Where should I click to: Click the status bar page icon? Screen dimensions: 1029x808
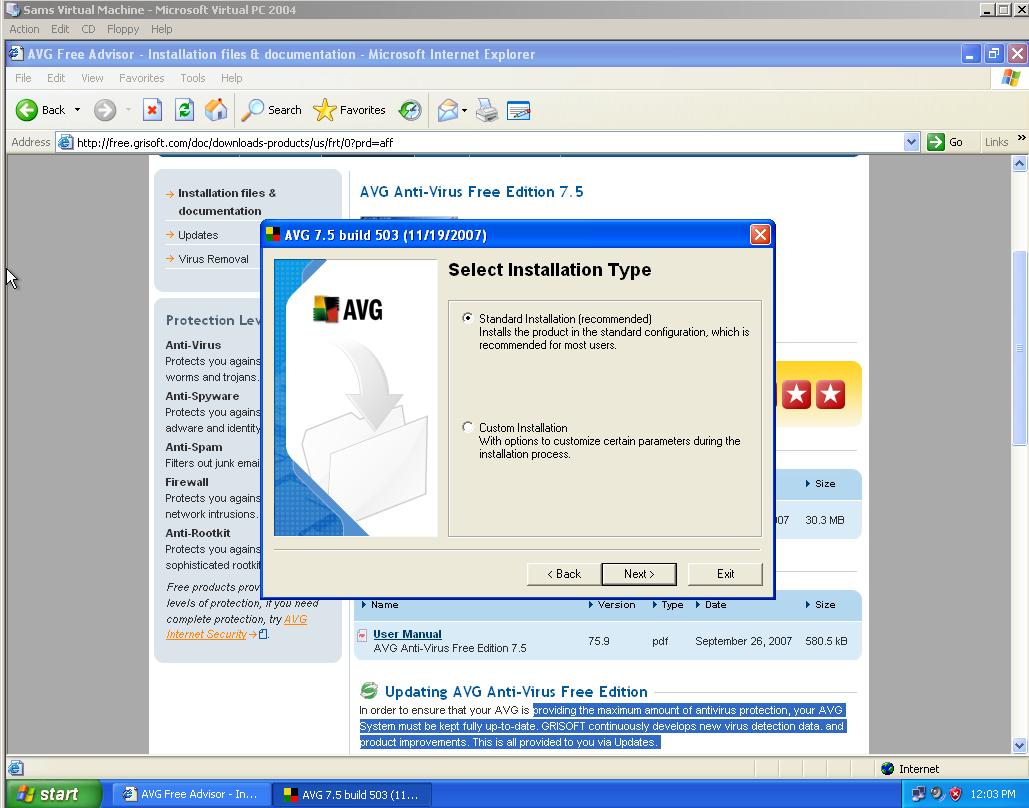pyautogui.click(x=16, y=768)
